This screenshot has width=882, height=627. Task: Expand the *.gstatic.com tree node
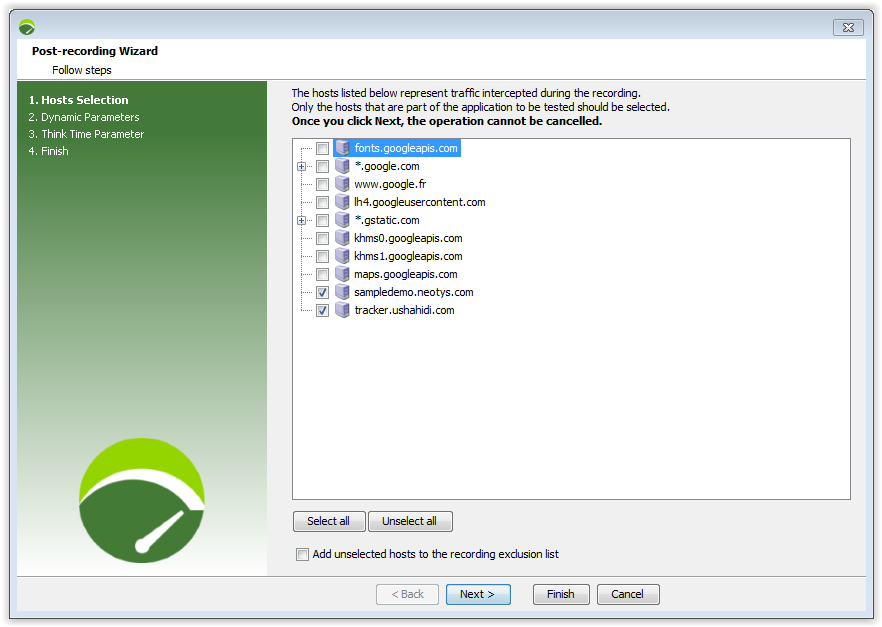pos(301,221)
